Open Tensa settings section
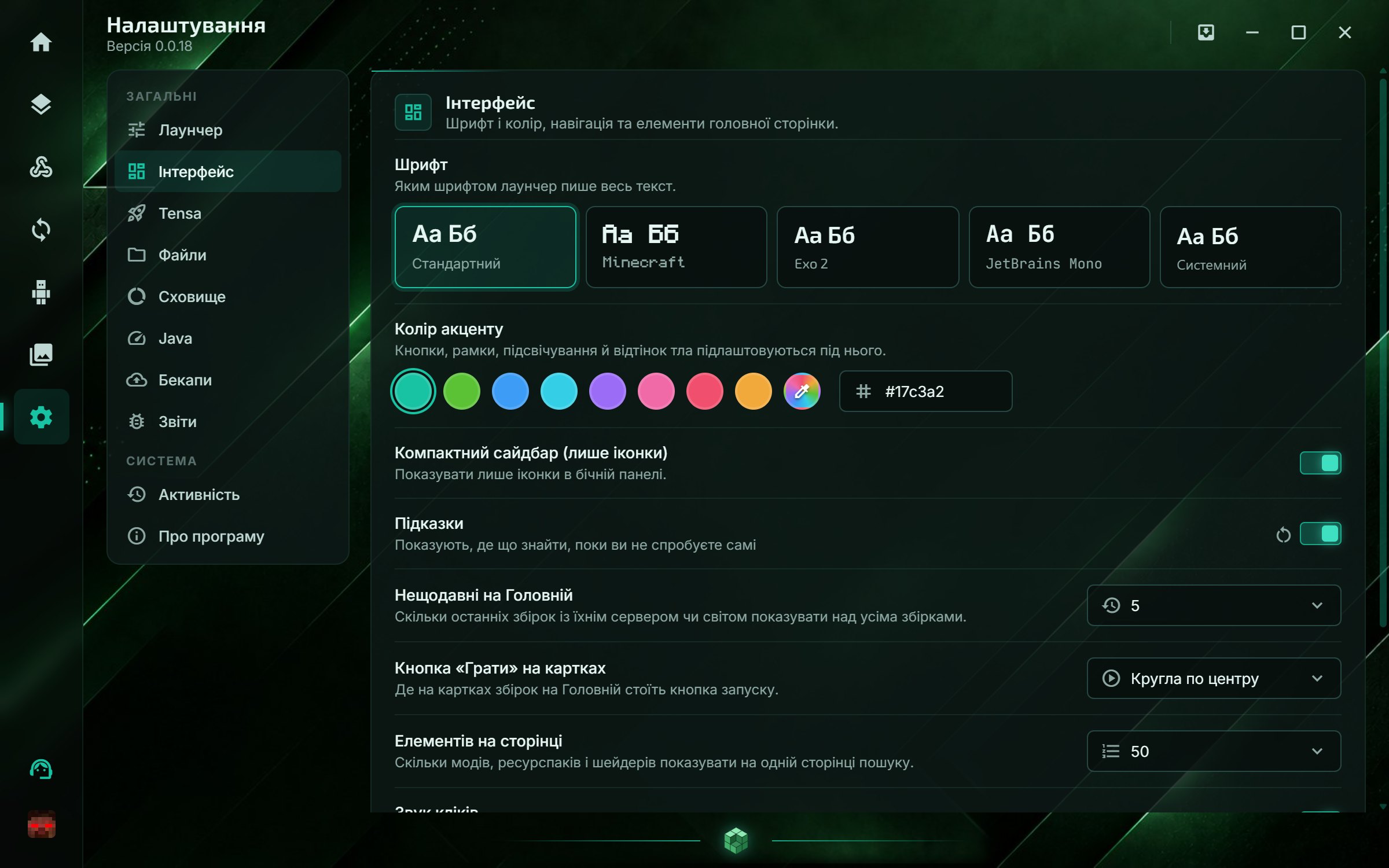Screen dimensions: 1389x868 (x=228, y=213)
